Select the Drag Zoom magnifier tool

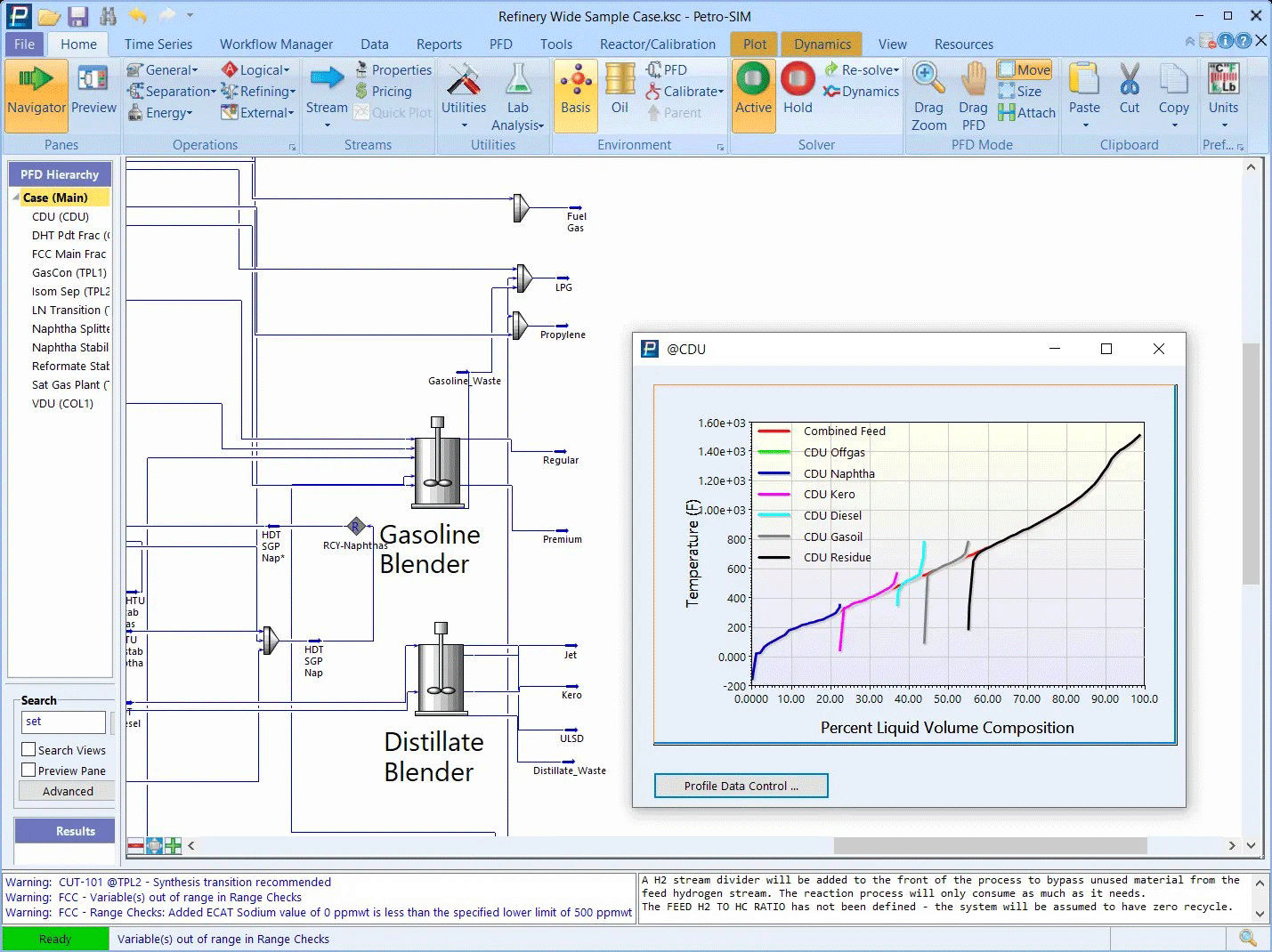(x=928, y=96)
